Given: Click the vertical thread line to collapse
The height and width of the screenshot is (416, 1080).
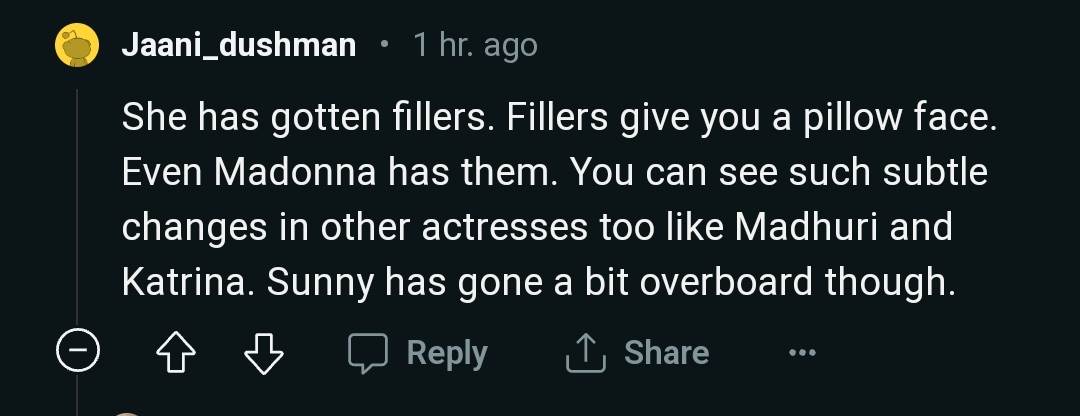Looking at the screenshot, I should 78,200.
